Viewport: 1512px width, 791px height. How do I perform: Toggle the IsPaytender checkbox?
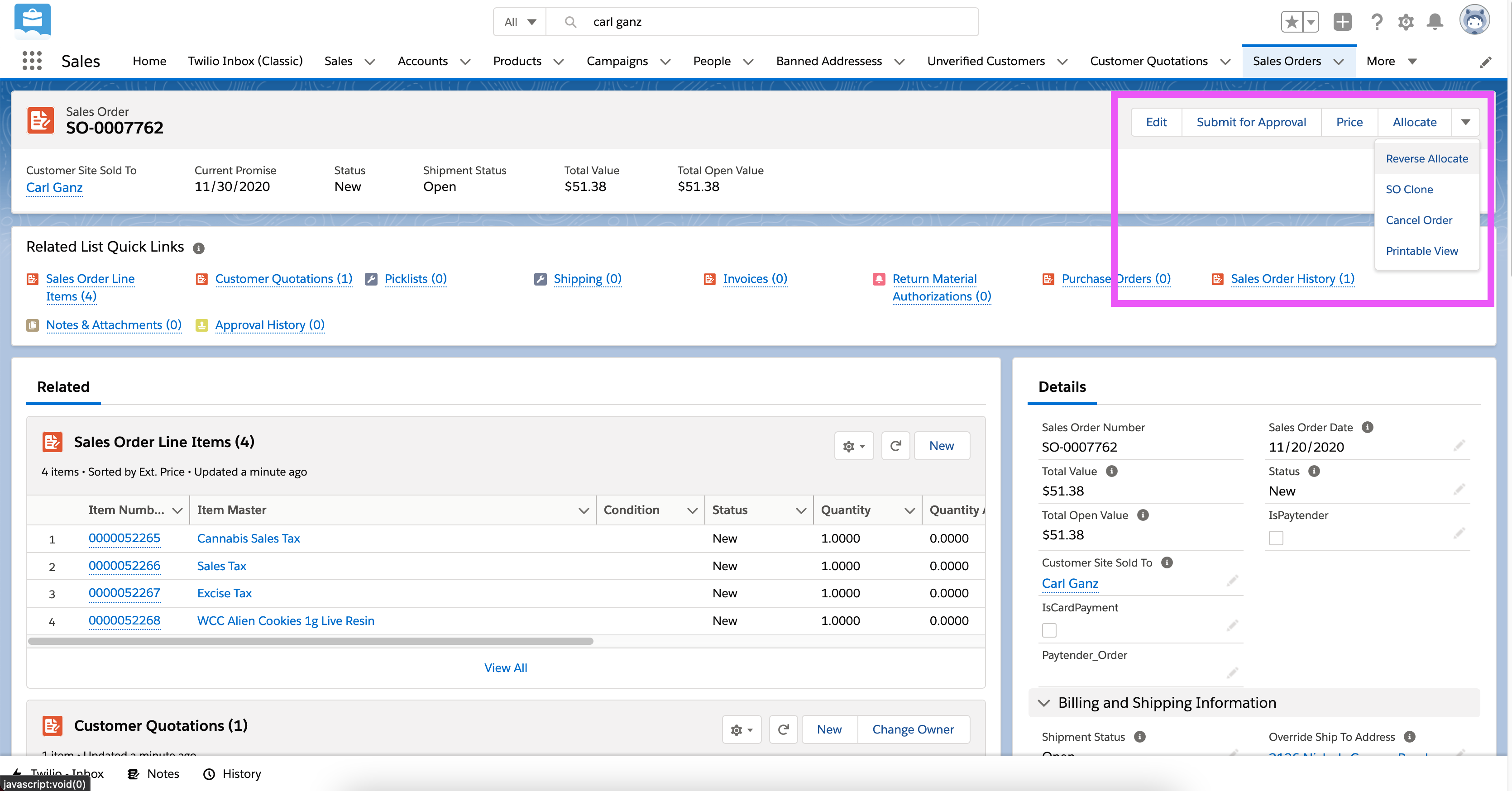coord(1276,538)
